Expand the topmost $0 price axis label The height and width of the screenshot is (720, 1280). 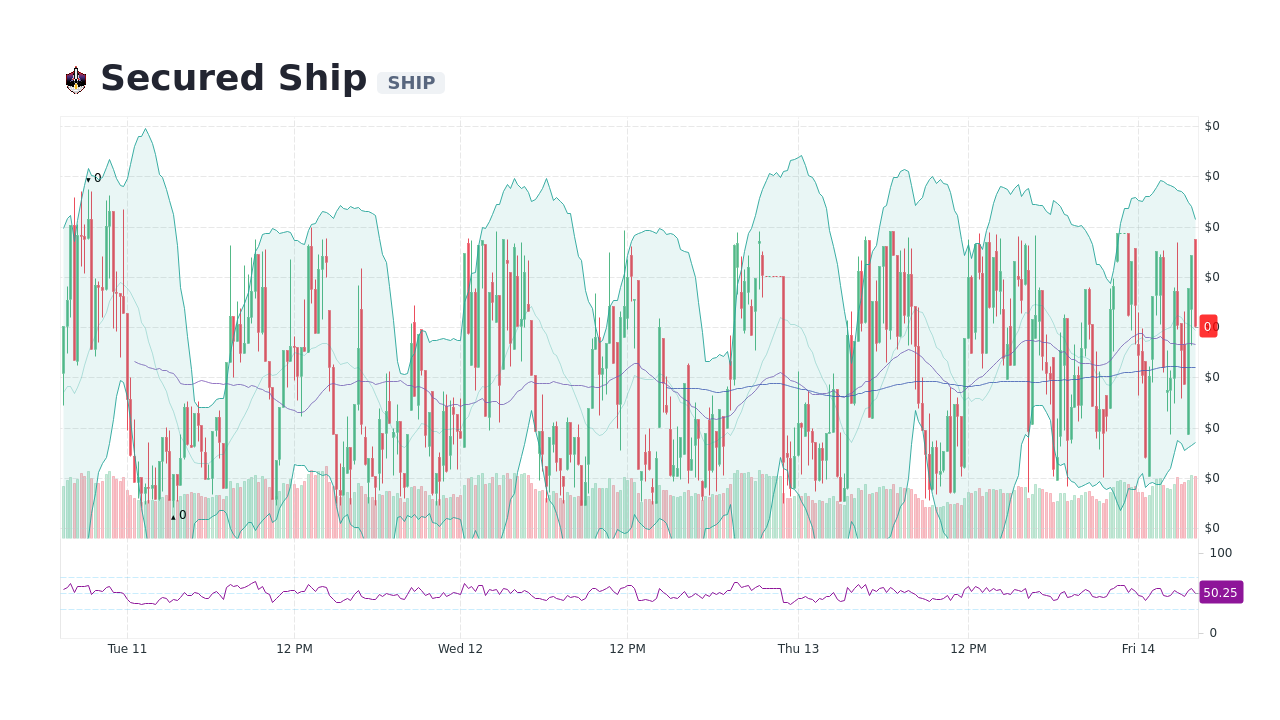tap(1211, 125)
